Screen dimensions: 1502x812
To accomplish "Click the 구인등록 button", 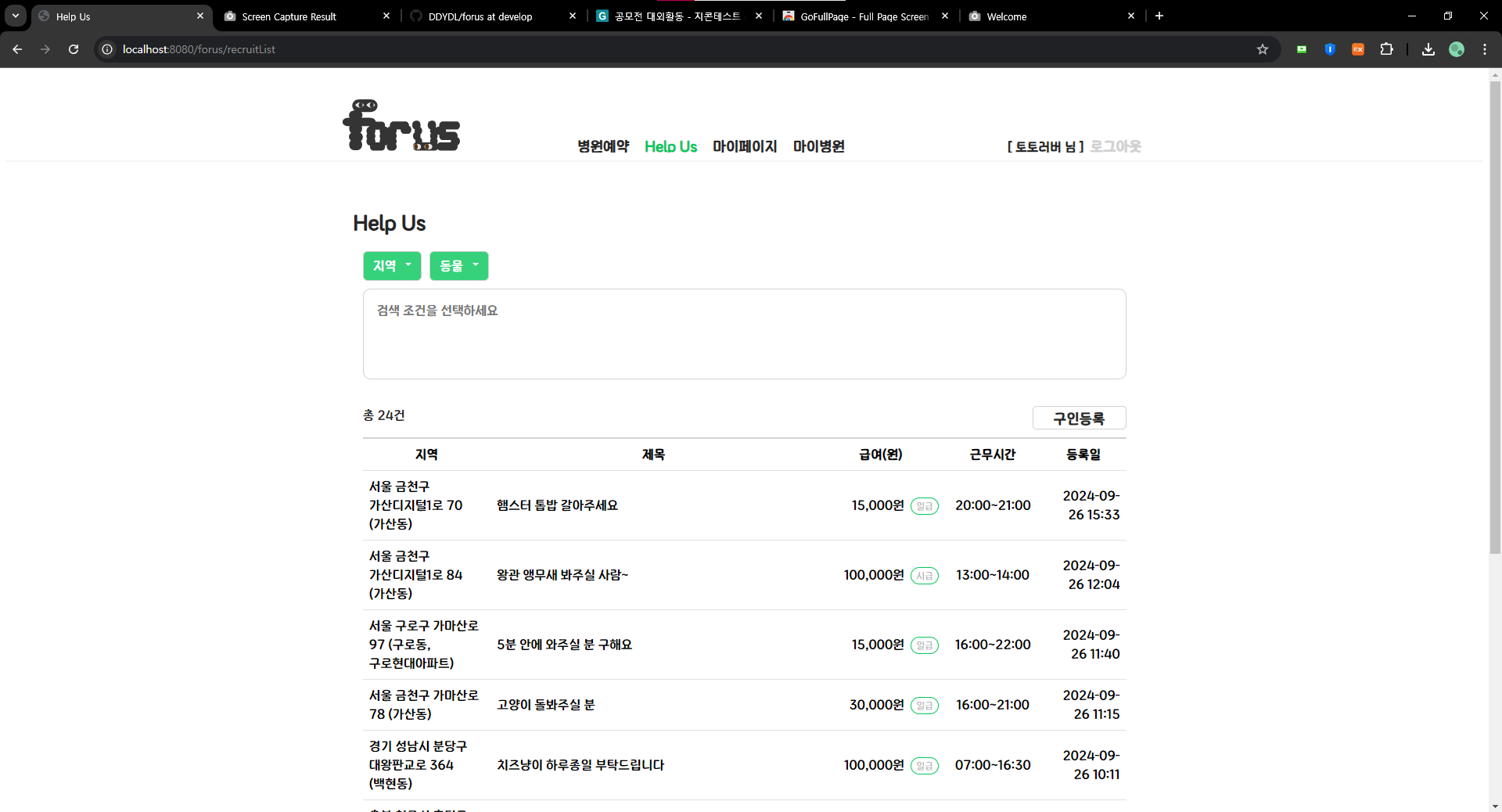I will click(x=1079, y=419).
